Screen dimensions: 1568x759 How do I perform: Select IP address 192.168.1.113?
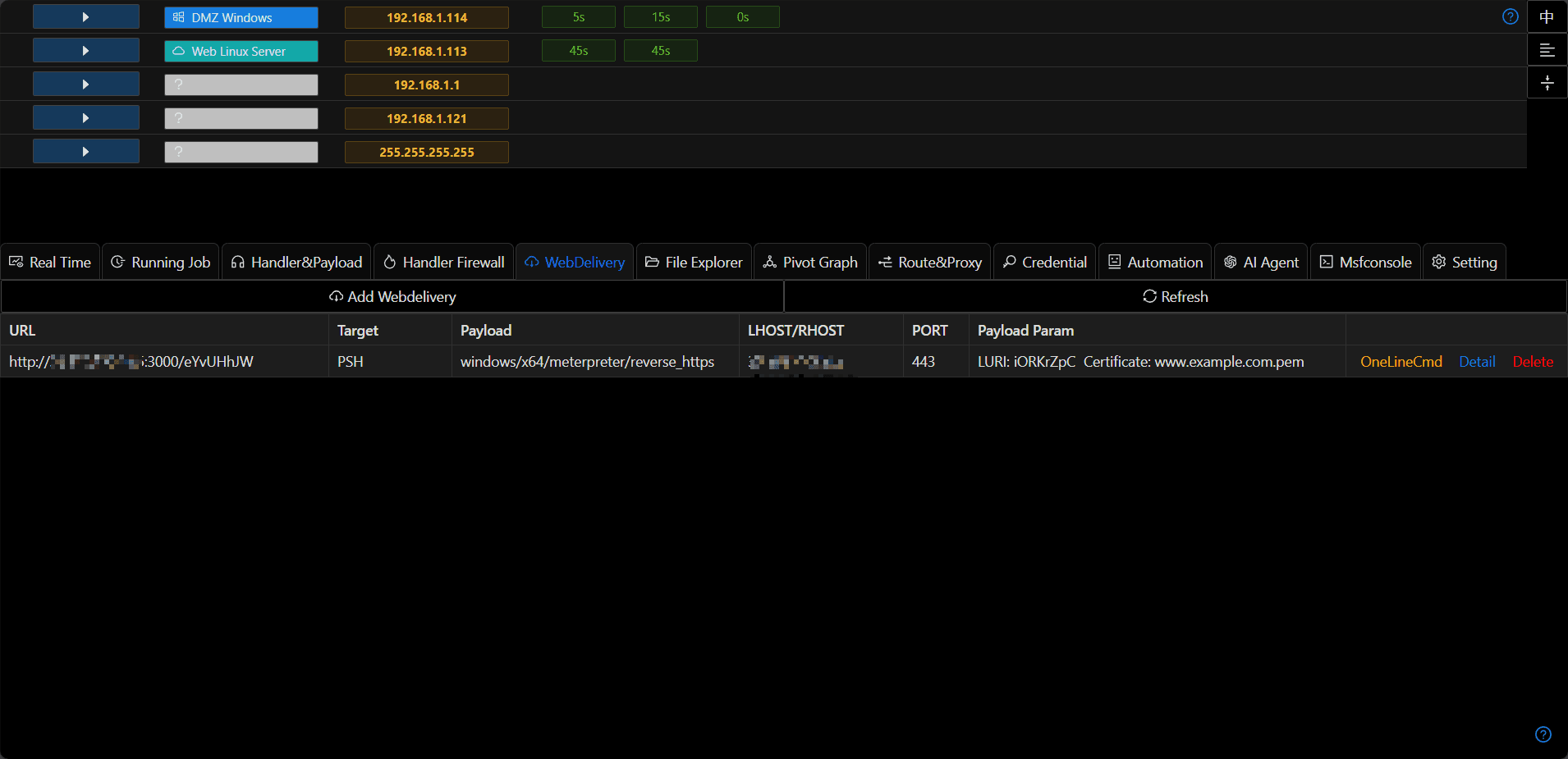click(x=426, y=51)
